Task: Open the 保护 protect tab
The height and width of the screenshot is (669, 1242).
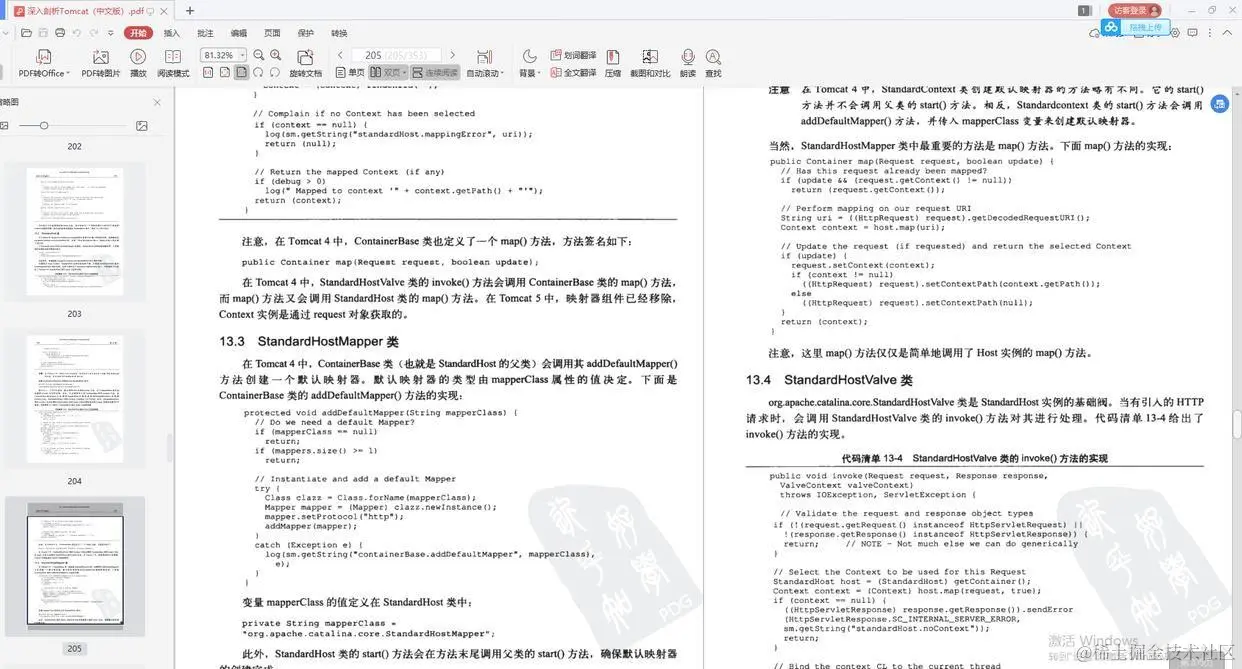Action: 306,33
